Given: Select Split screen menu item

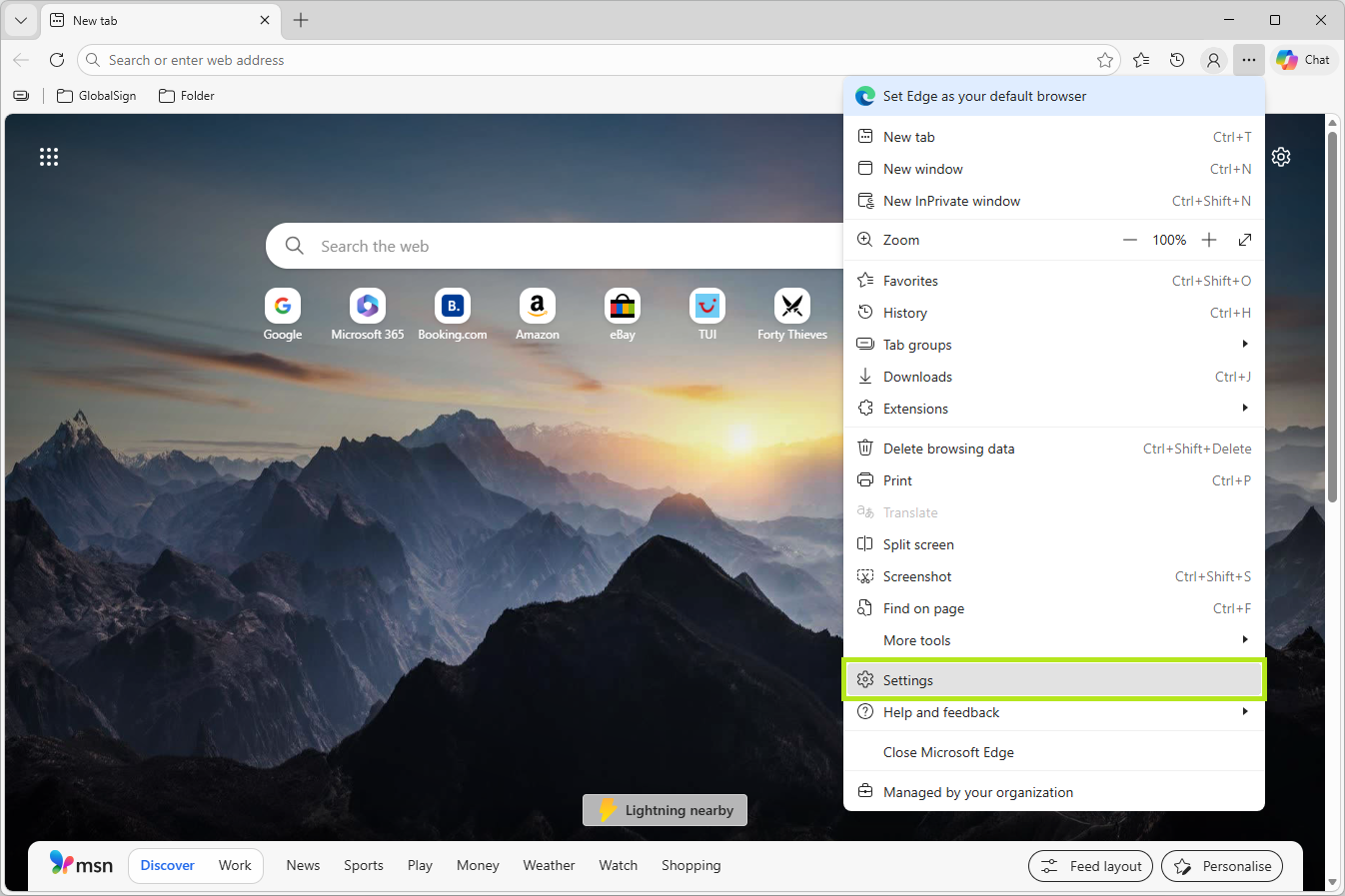Looking at the screenshot, I should point(1054,544).
